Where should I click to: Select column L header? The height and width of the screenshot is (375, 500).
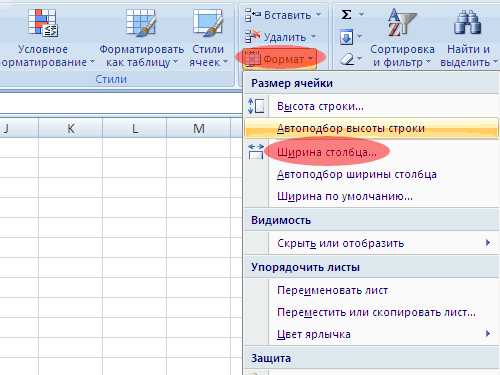point(135,128)
